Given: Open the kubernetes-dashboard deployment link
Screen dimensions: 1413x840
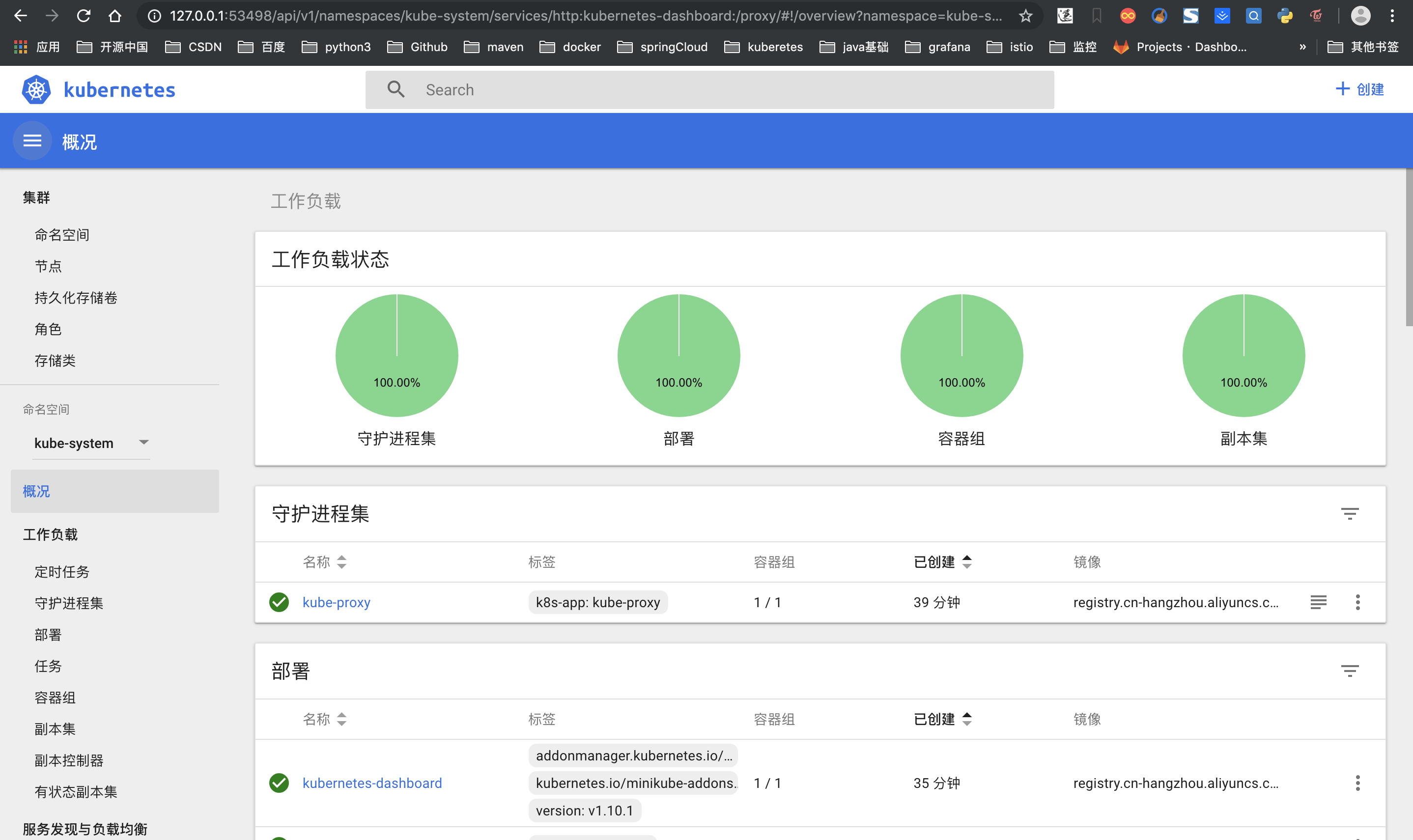Looking at the screenshot, I should pyautogui.click(x=372, y=783).
